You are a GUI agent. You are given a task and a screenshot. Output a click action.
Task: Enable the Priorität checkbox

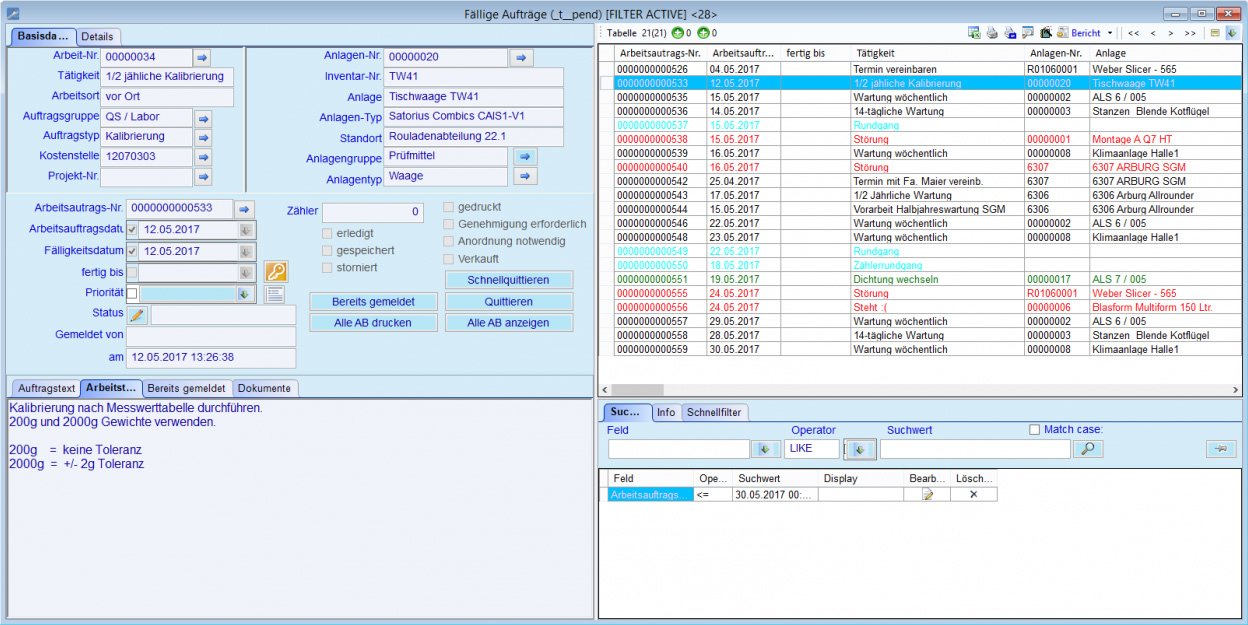pyautogui.click(x=132, y=293)
